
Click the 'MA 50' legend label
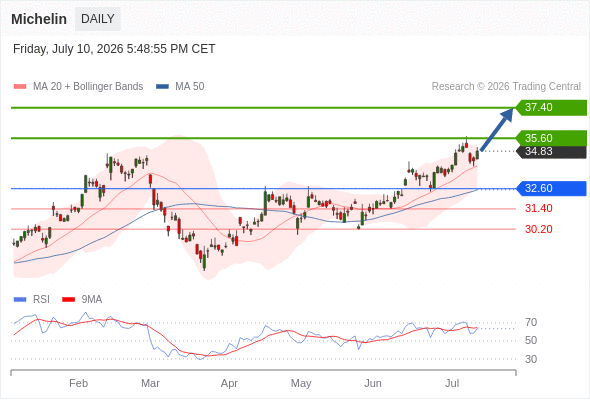tap(190, 87)
